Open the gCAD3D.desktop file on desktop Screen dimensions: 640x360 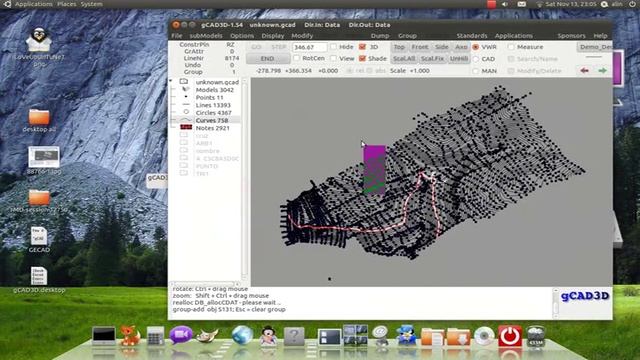39,280
